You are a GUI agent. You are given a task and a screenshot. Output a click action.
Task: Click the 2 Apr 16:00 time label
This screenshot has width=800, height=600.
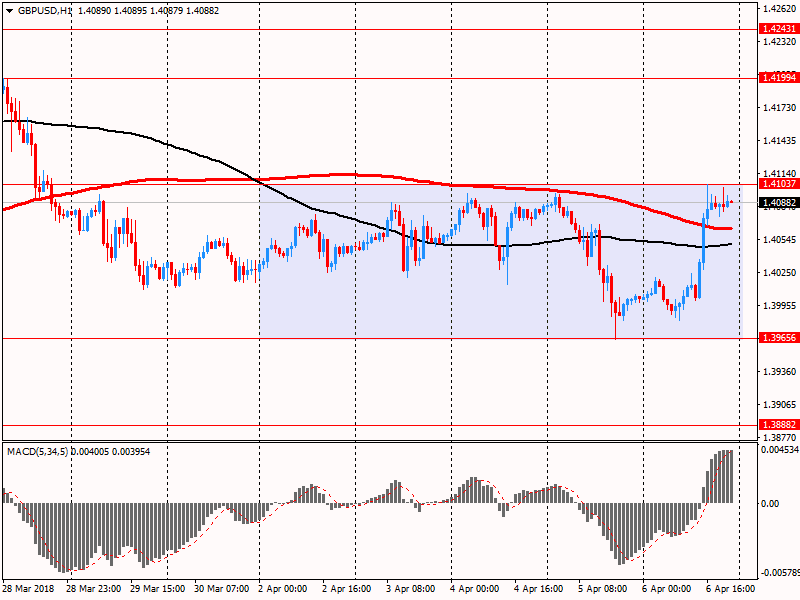click(x=347, y=589)
